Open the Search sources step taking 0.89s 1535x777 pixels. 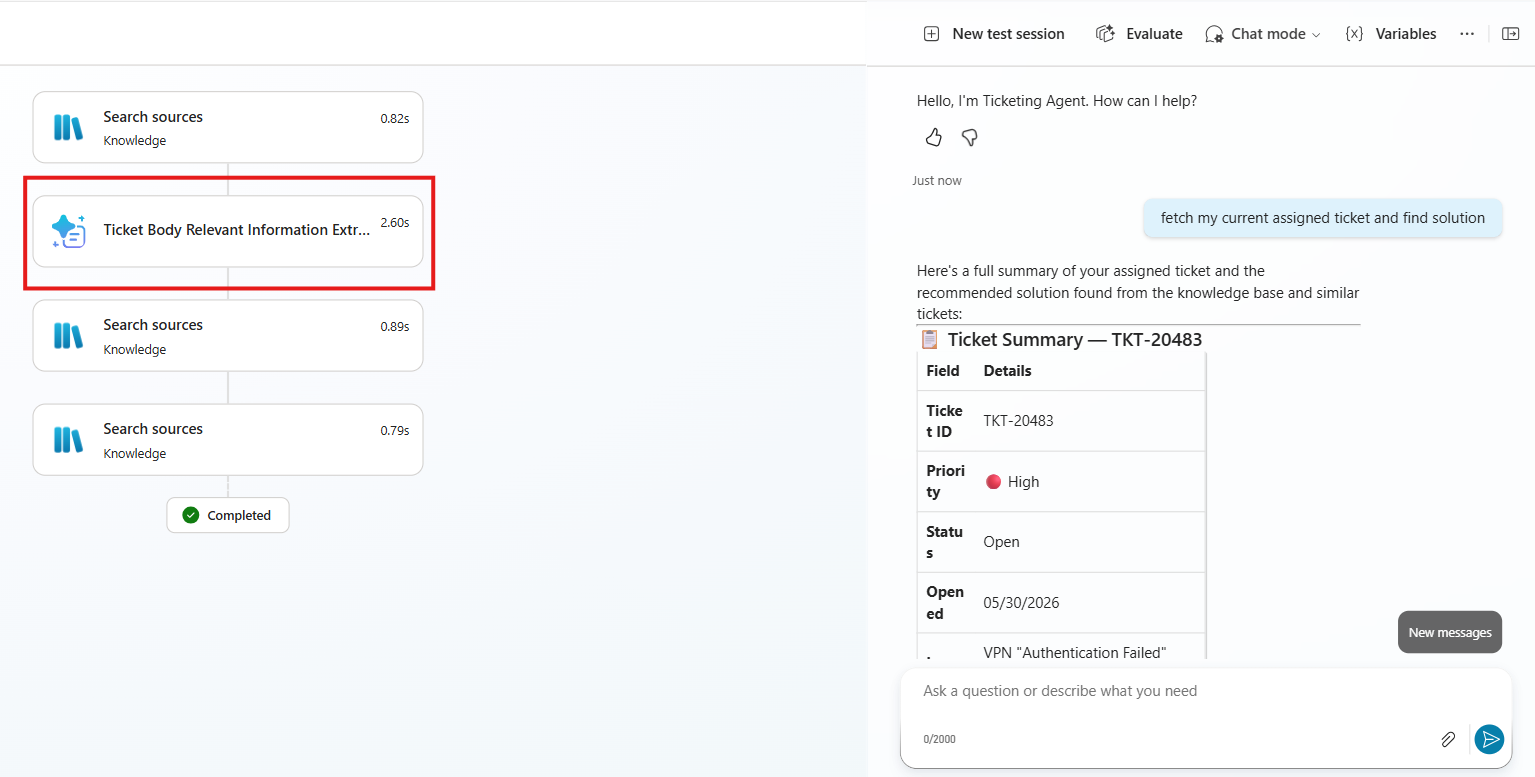pyautogui.click(x=228, y=335)
